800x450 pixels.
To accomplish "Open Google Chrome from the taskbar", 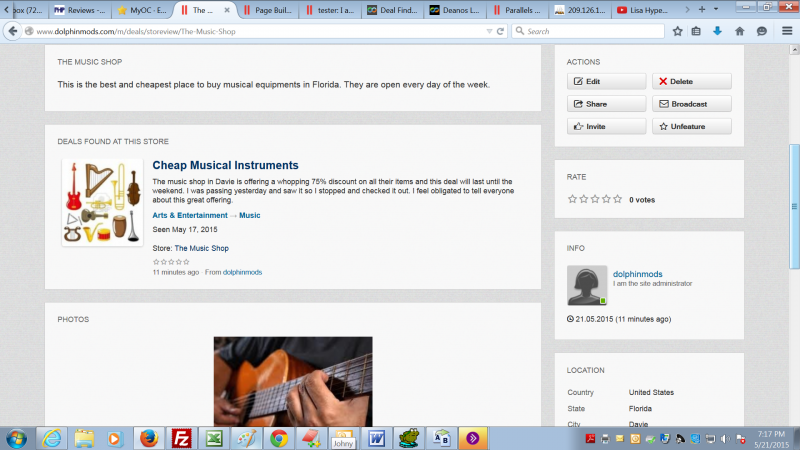I will pyautogui.click(x=279, y=438).
